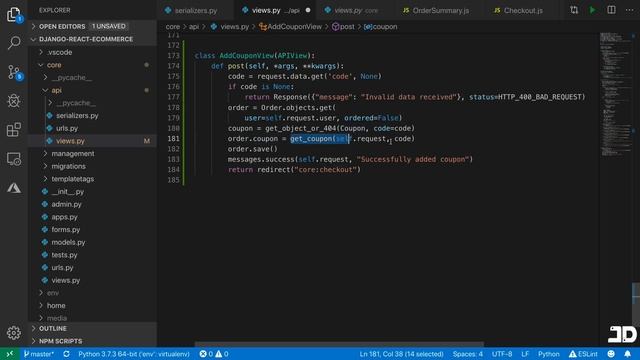Open apps.py in the explorer
Image resolution: width=640 pixels, height=360 pixels.
92,217
